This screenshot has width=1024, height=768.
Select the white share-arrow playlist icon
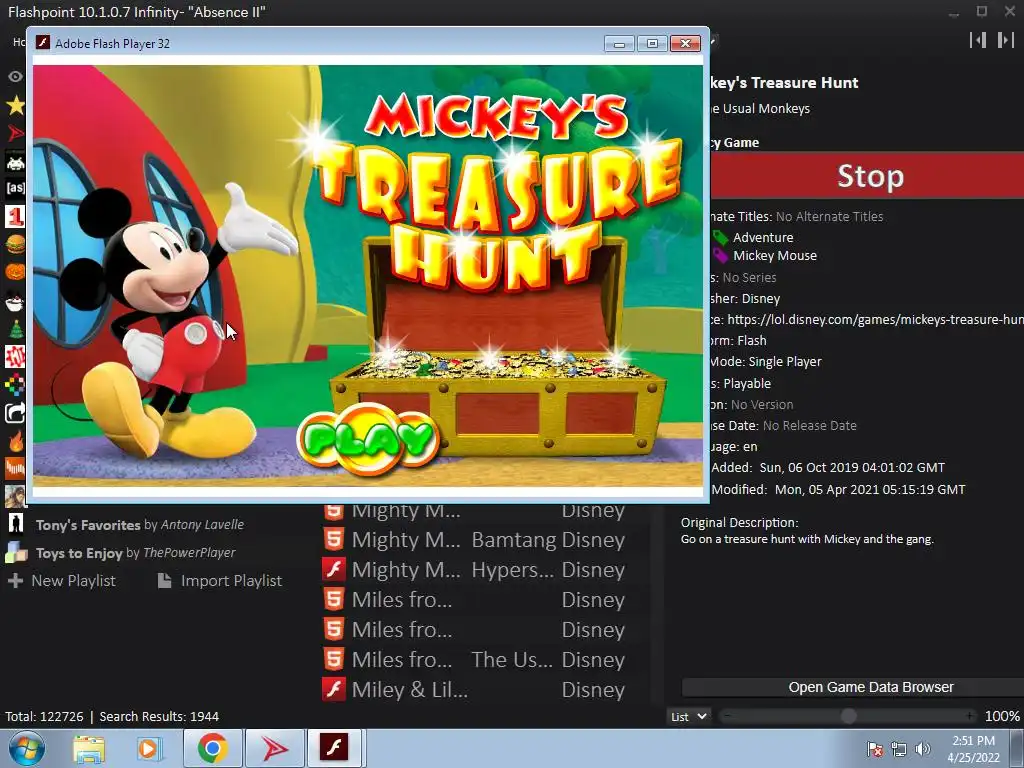click(15, 413)
